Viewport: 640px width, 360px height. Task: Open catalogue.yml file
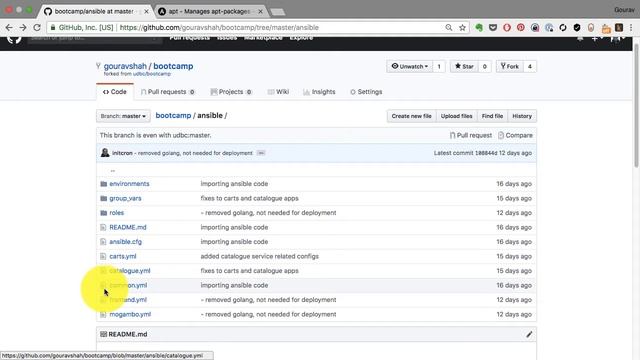[x=129, y=271]
